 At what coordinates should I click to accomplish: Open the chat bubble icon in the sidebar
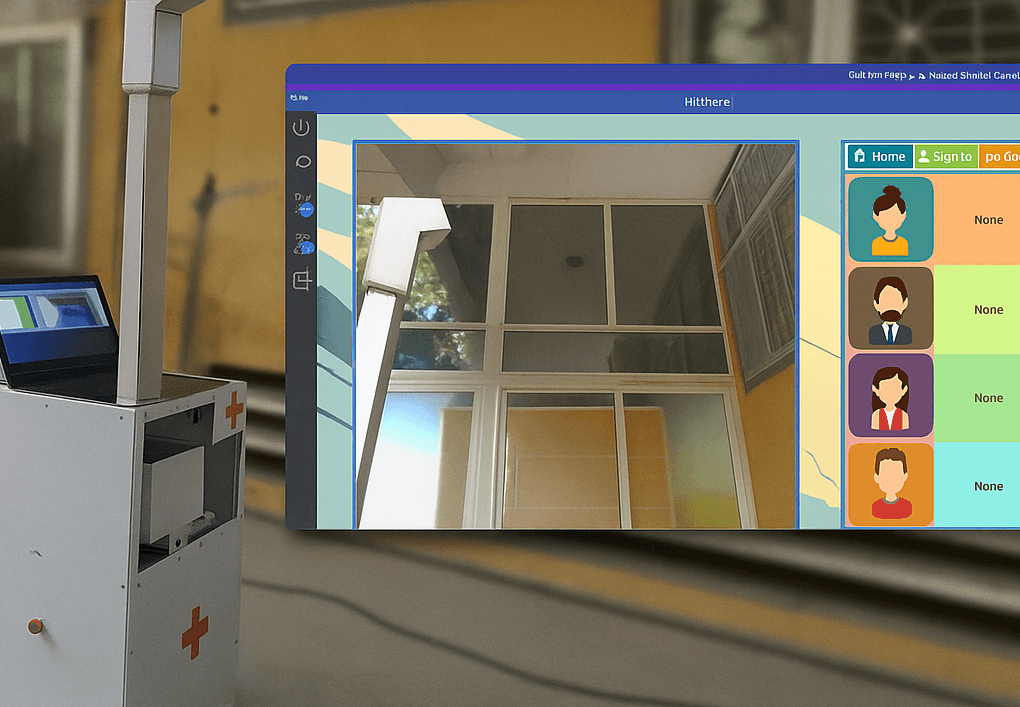(x=302, y=162)
